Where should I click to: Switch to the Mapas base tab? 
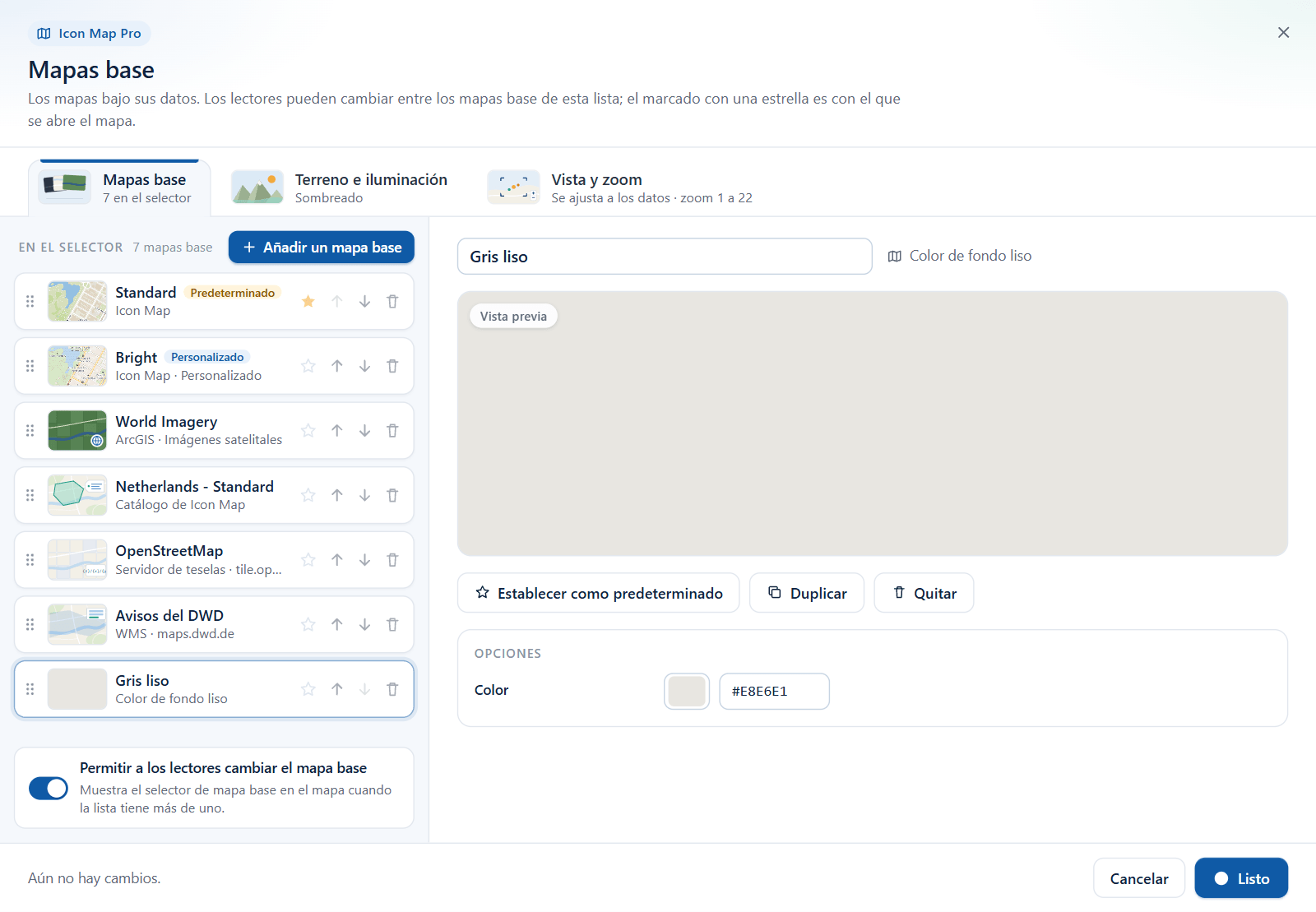(x=119, y=188)
